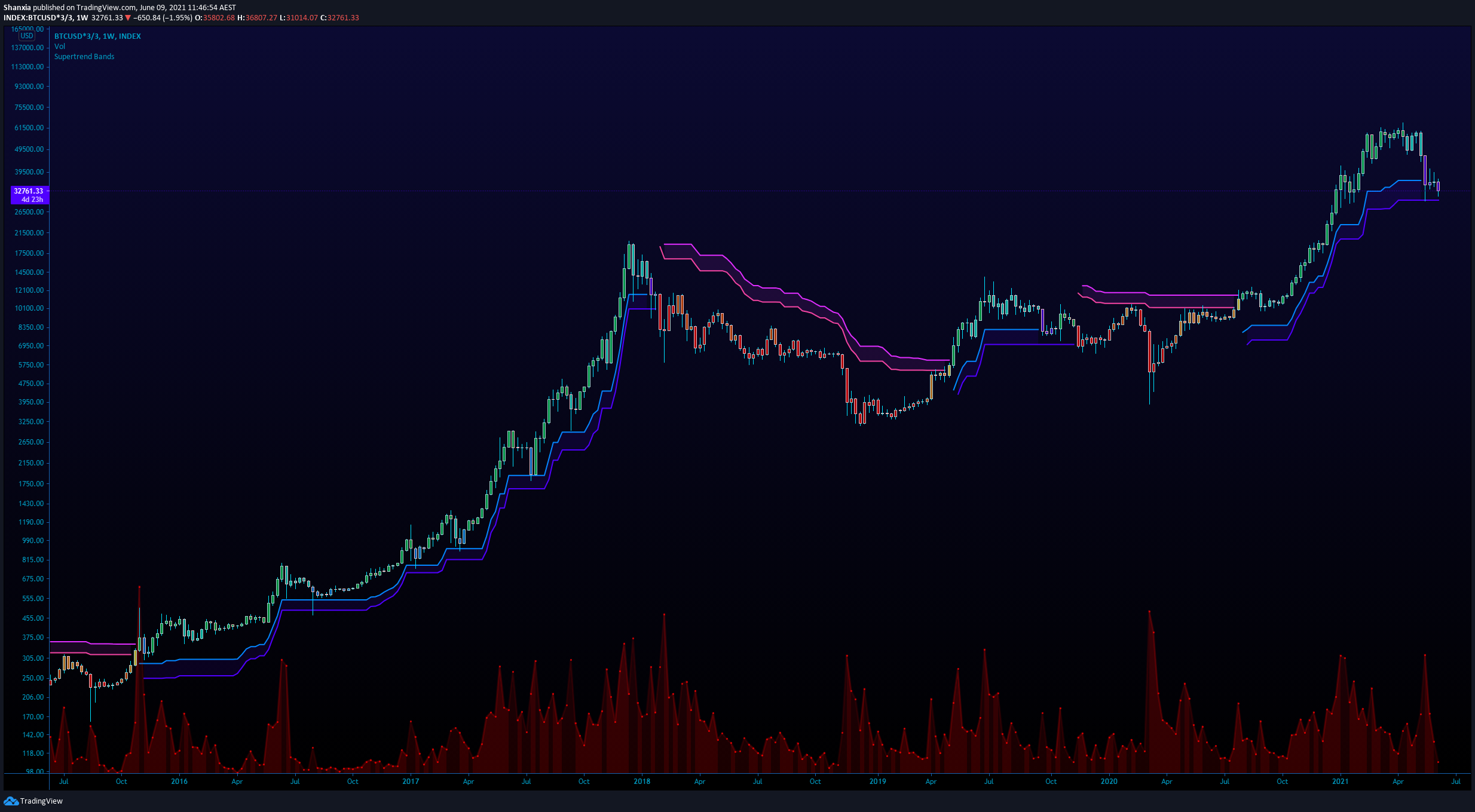
Task: Click the 61500.00 price axis label
Action: (29, 128)
